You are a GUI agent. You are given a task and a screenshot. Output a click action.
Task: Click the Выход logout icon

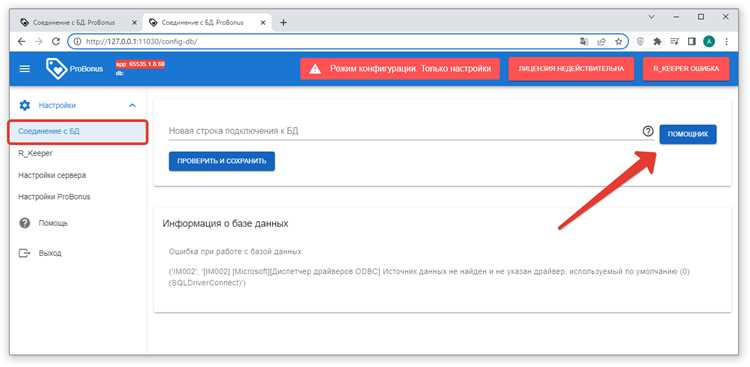tap(24, 253)
